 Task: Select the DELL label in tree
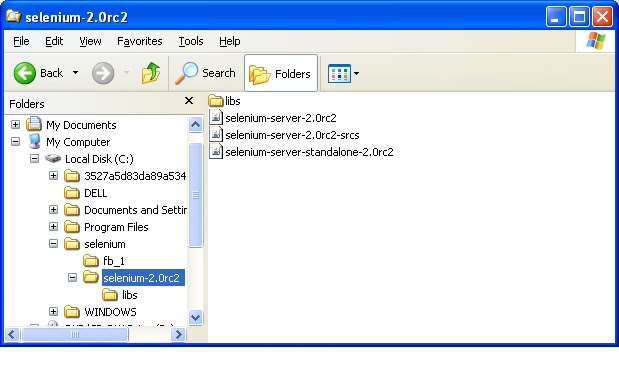[x=96, y=193]
